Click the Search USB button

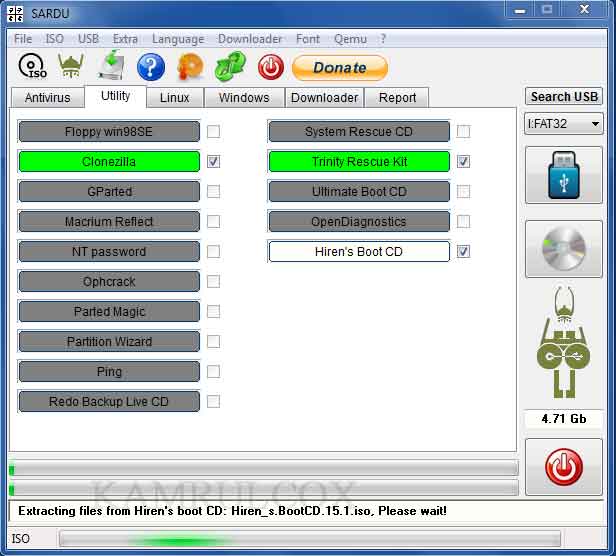pos(564,97)
